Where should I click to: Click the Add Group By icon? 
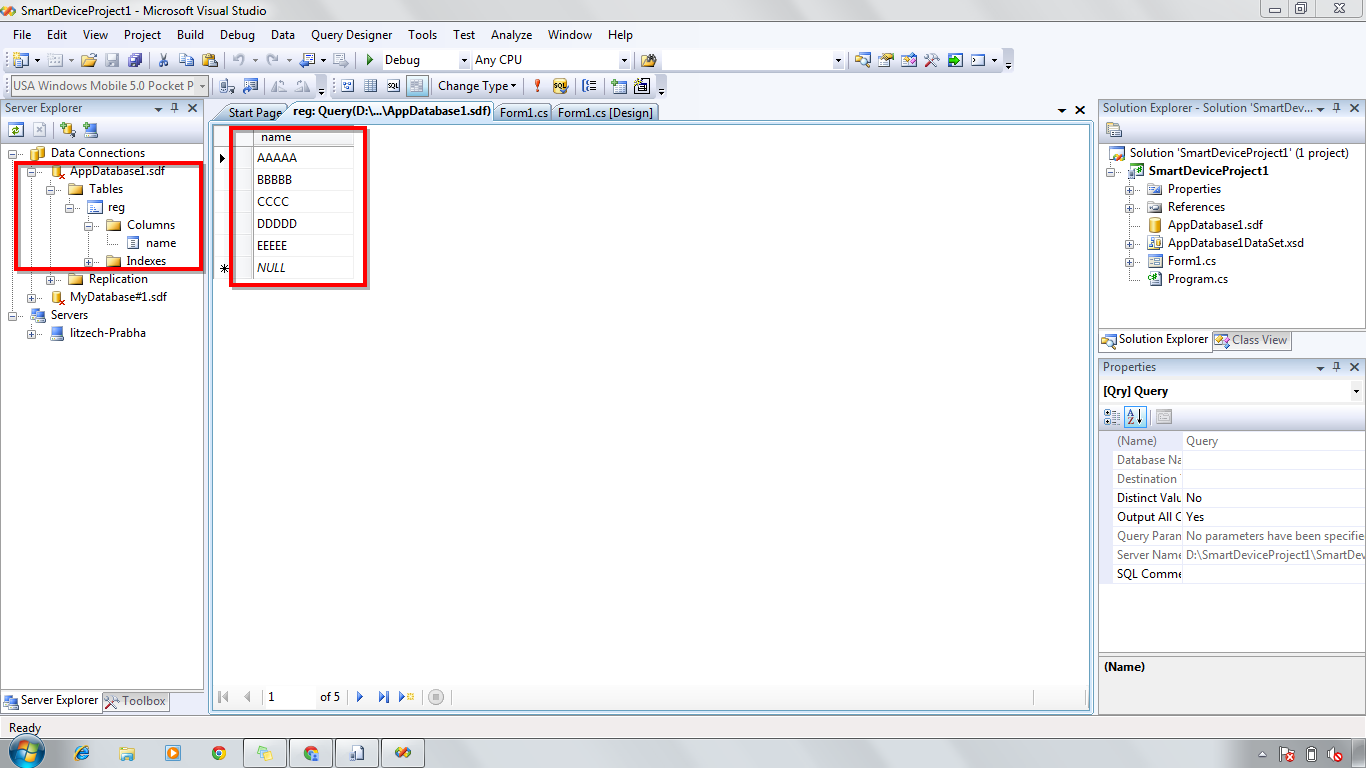[589, 86]
